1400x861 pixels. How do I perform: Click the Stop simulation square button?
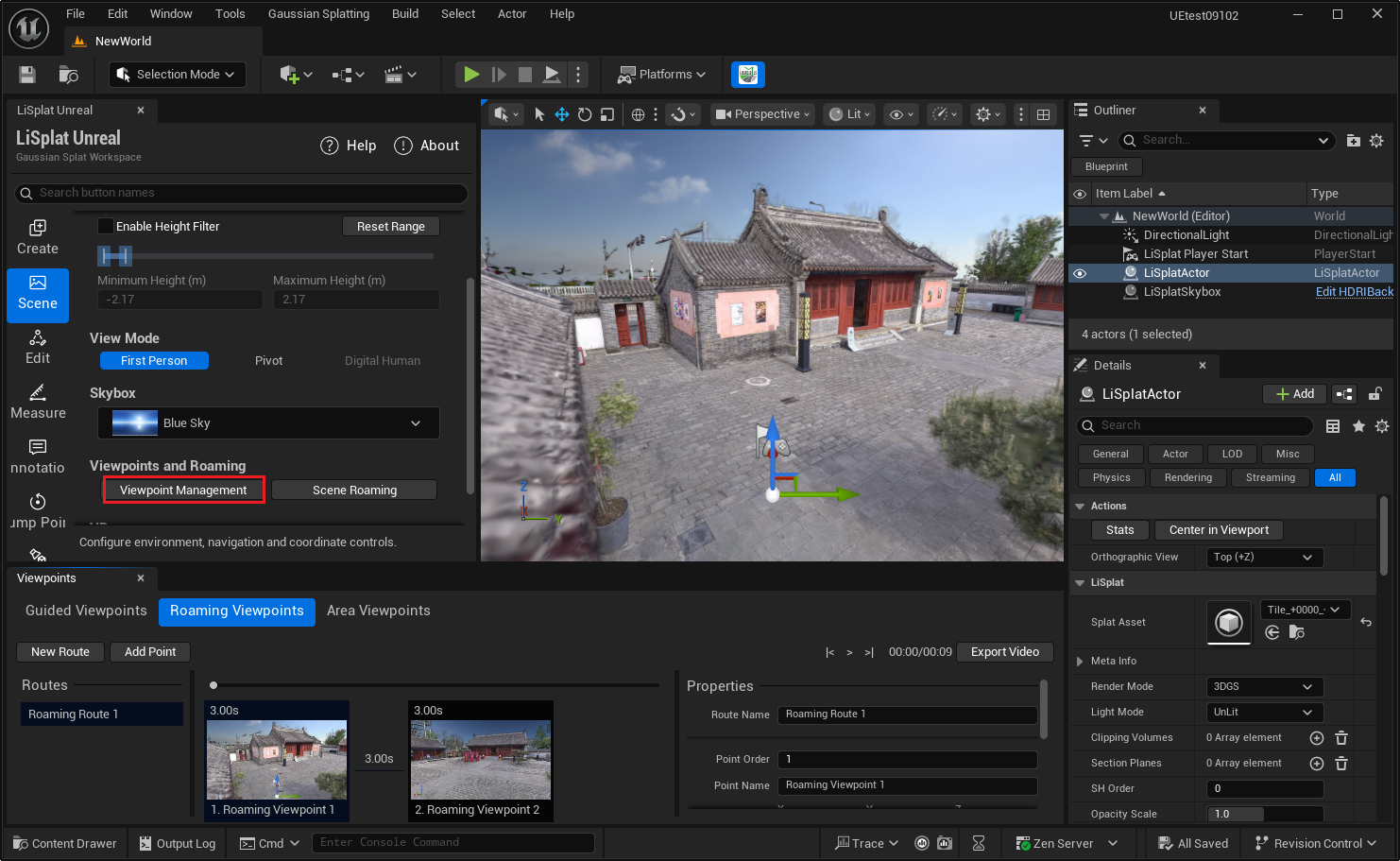[x=525, y=75]
